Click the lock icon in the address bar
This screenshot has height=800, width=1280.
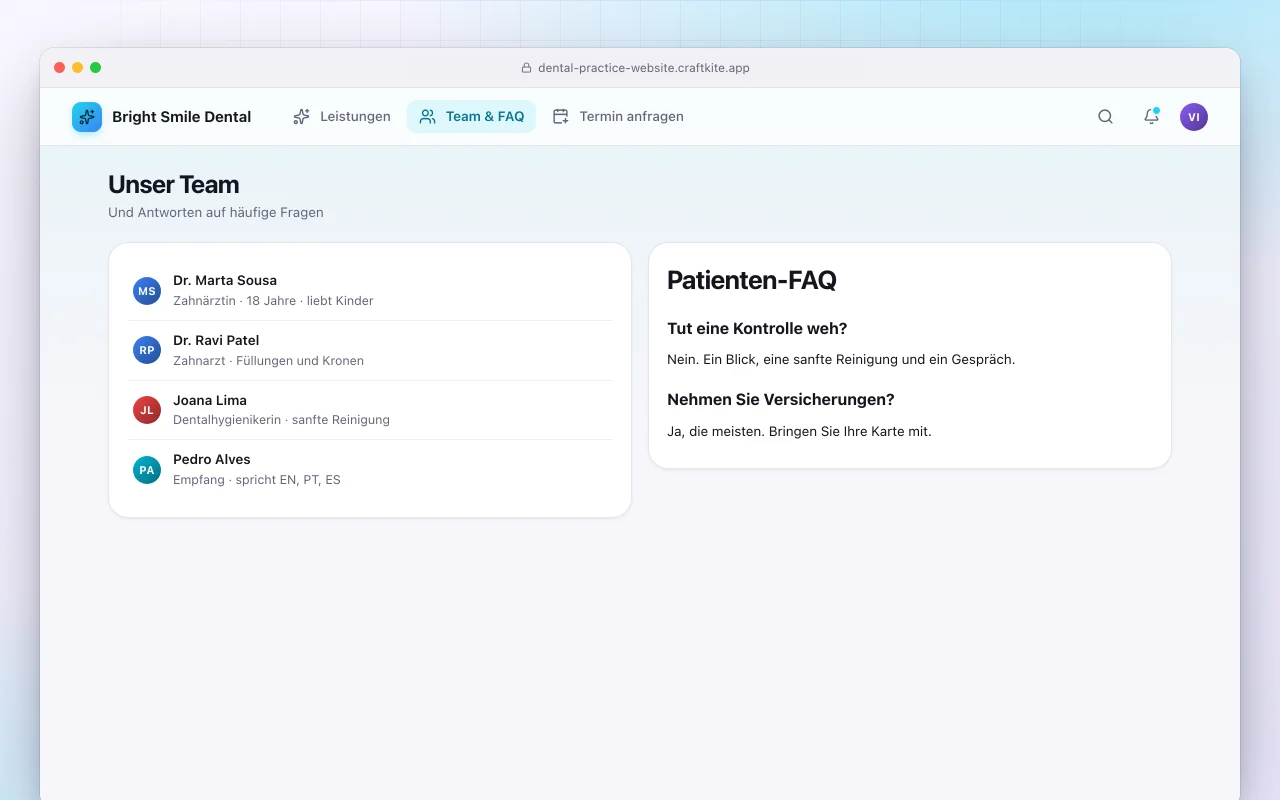coord(526,68)
